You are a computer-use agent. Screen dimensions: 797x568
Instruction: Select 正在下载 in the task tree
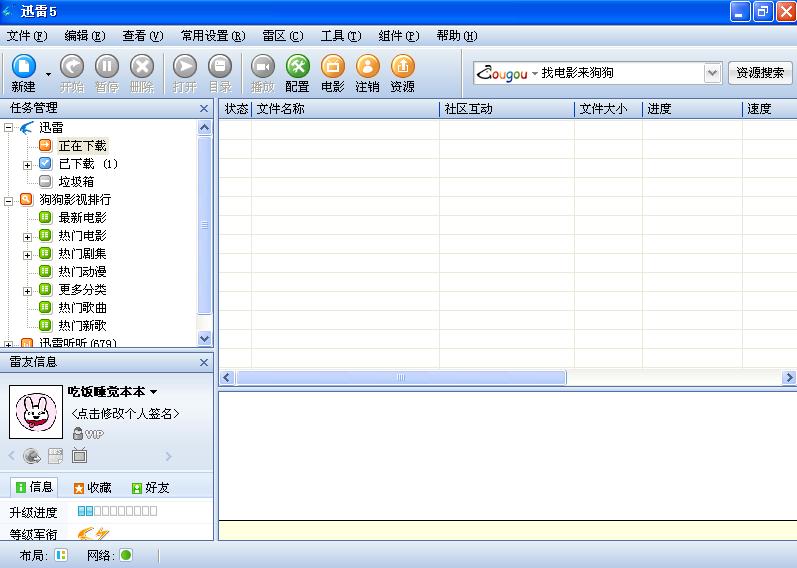[82, 146]
